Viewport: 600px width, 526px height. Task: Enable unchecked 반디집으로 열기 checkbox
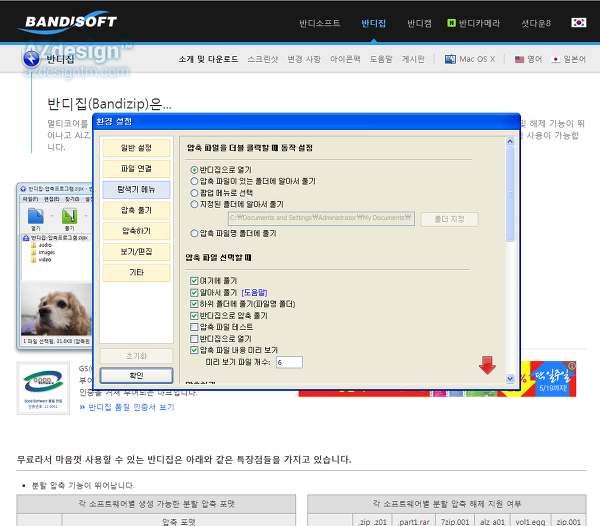[x=194, y=339]
